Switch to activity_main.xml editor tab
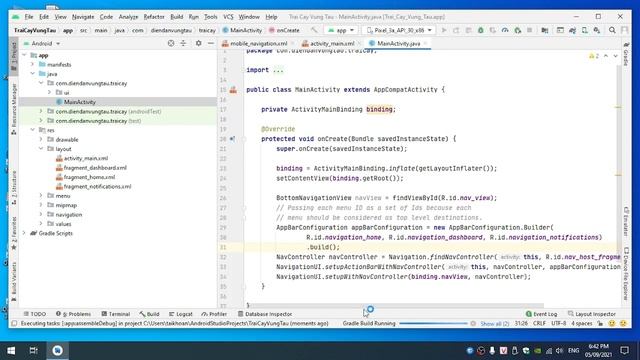This screenshot has height=360, width=640. click(x=332, y=43)
